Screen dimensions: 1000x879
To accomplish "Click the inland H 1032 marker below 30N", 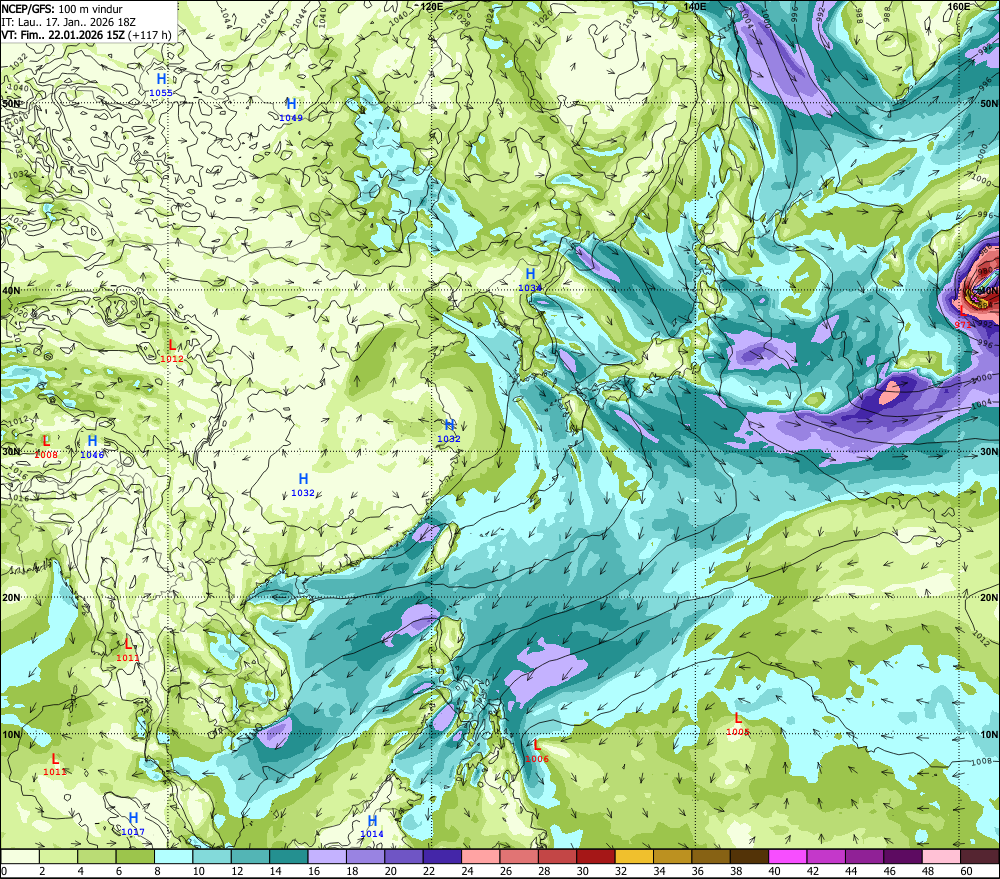I will [x=303, y=484].
